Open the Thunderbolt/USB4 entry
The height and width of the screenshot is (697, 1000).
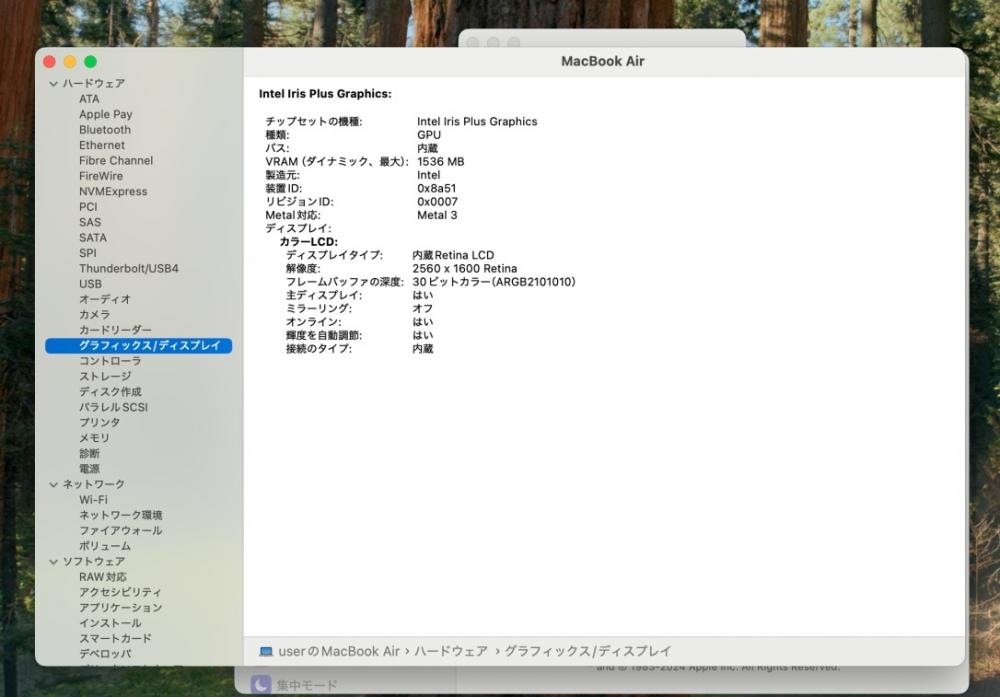129,268
